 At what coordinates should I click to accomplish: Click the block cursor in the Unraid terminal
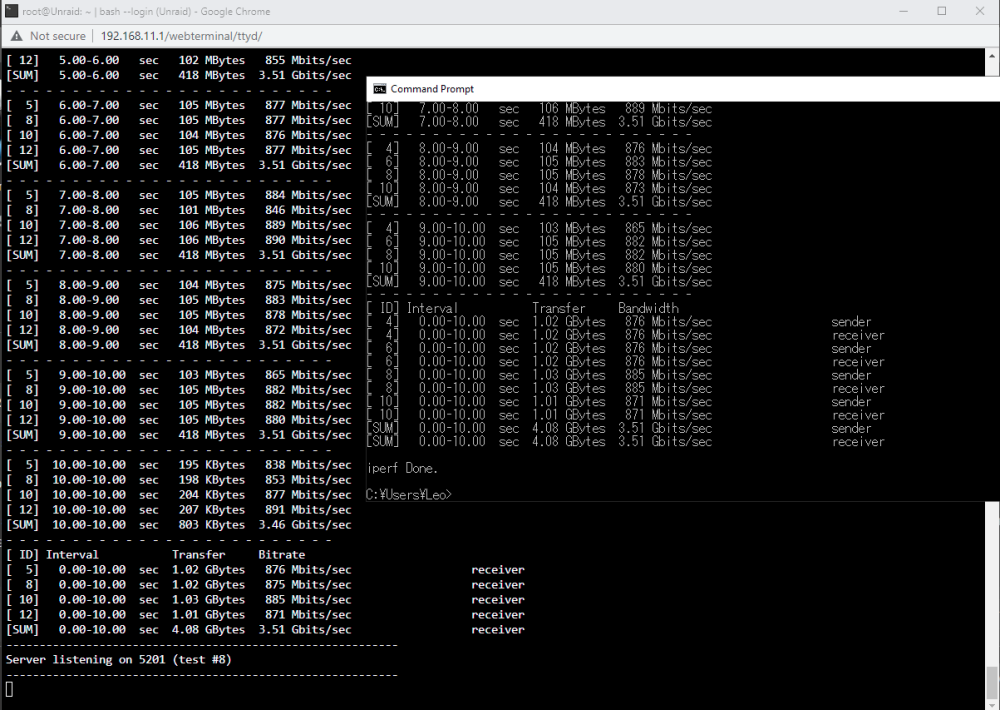click(x=9, y=689)
